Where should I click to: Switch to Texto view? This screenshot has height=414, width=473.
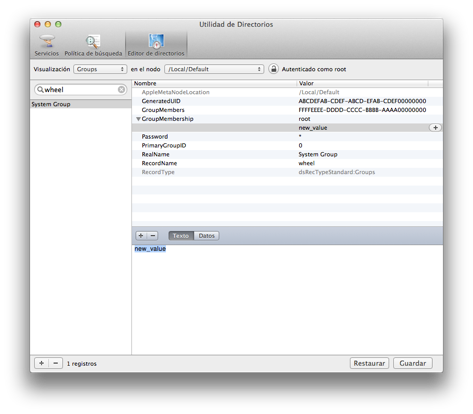[181, 236]
